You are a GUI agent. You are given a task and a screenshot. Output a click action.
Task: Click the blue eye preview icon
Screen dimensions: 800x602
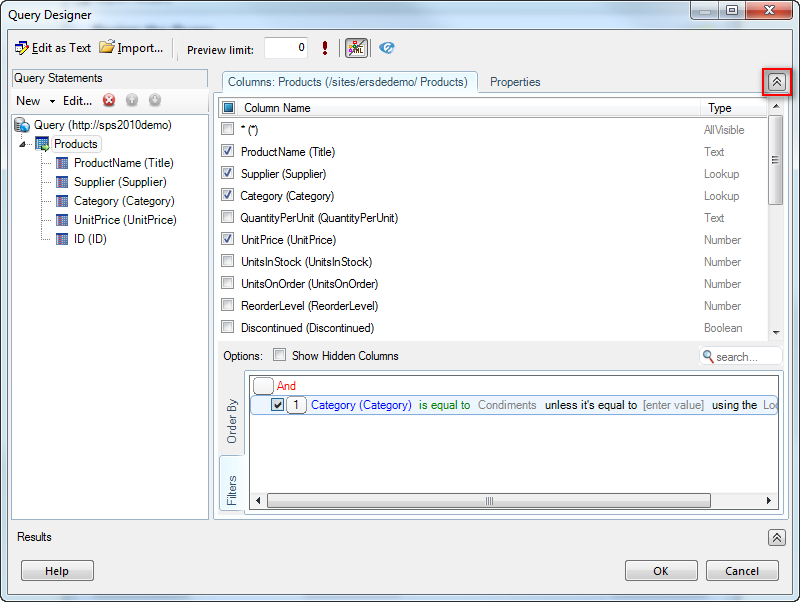pos(387,48)
